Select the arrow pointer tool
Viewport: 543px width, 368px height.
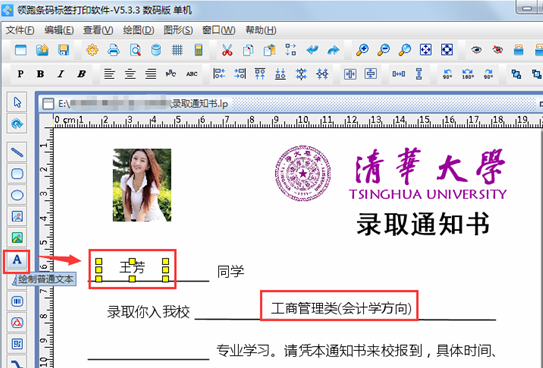[x=17, y=102]
